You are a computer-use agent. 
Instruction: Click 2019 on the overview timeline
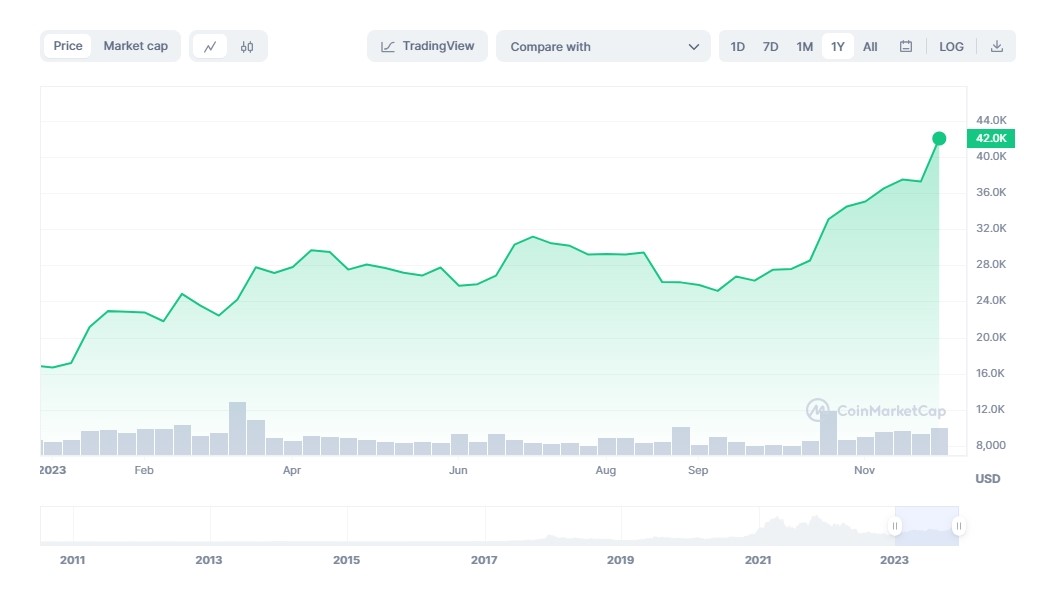621,560
